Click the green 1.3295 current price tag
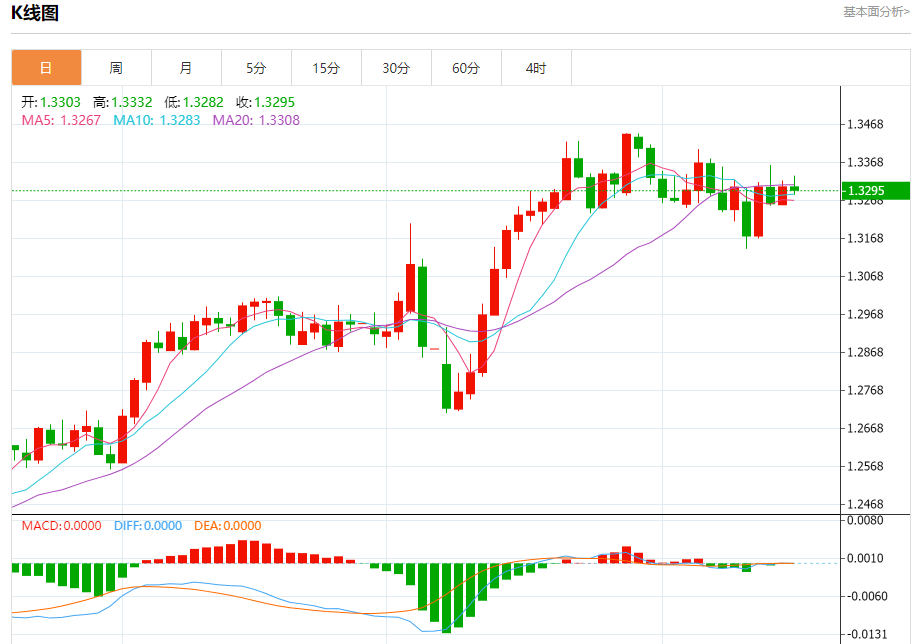920x644 pixels. [876, 191]
